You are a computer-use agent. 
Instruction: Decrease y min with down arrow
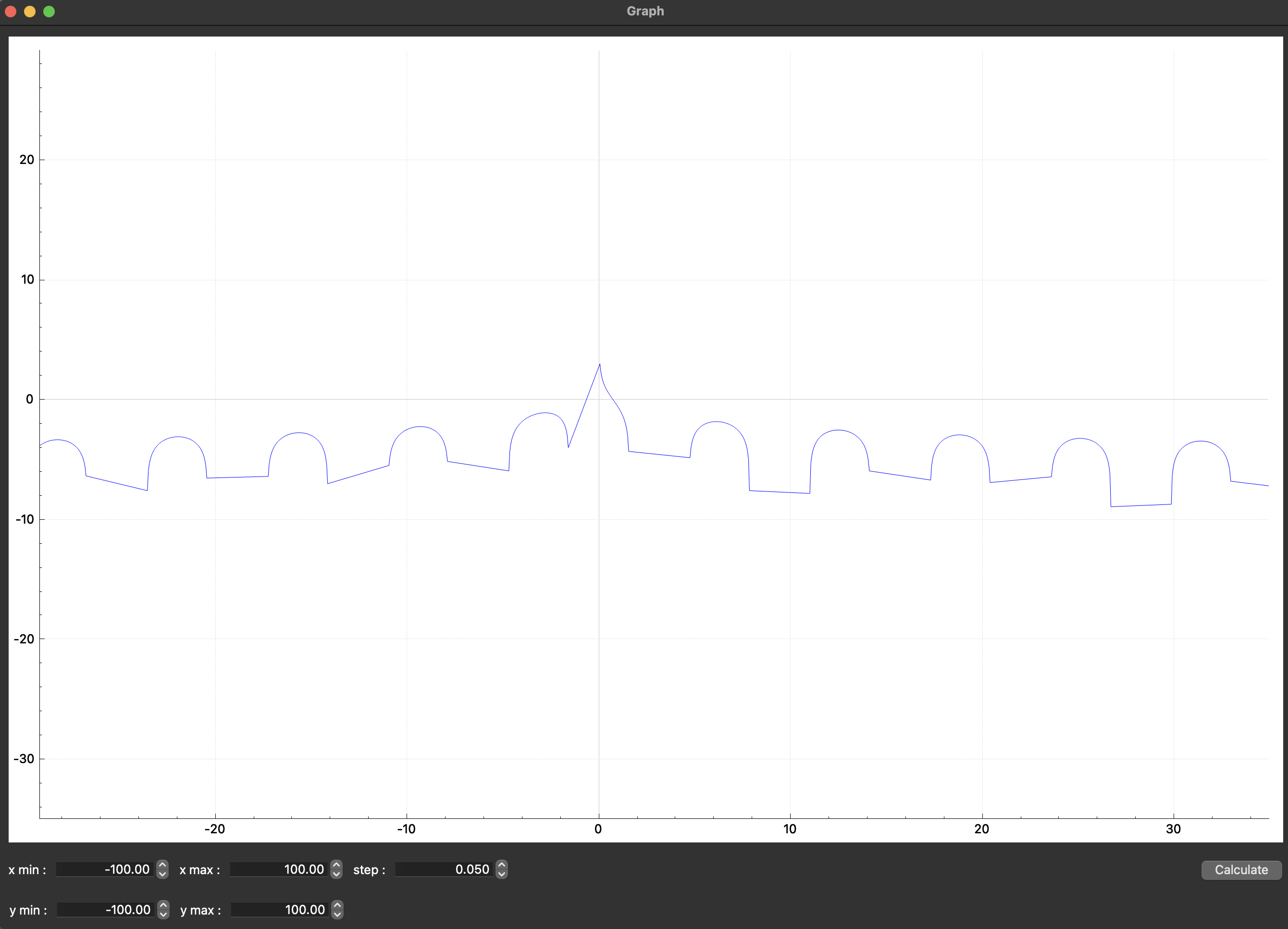pyautogui.click(x=163, y=914)
